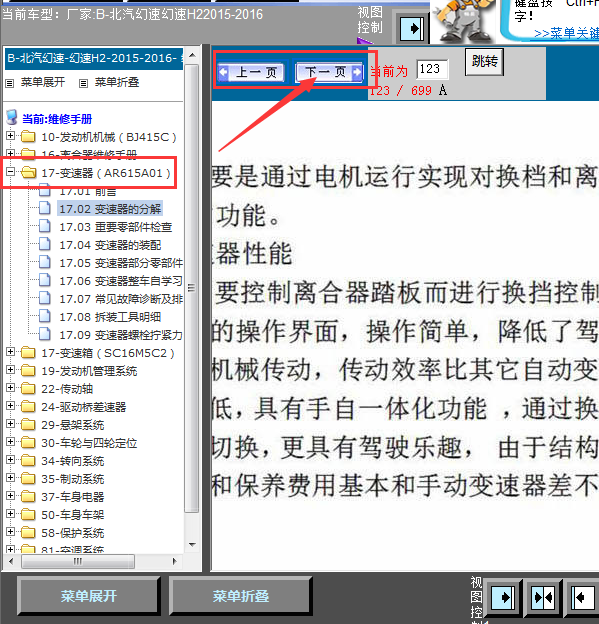Open 17.08 拆装工具明细 document
The image size is (599, 624).
(110, 317)
